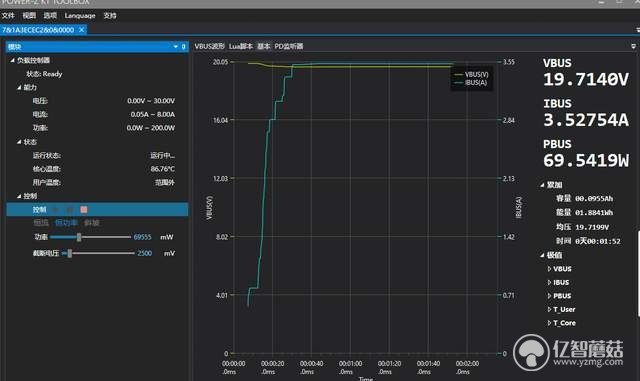The height and width of the screenshot is (381, 640).
Task: Click the red stop load button
Action: point(84,209)
